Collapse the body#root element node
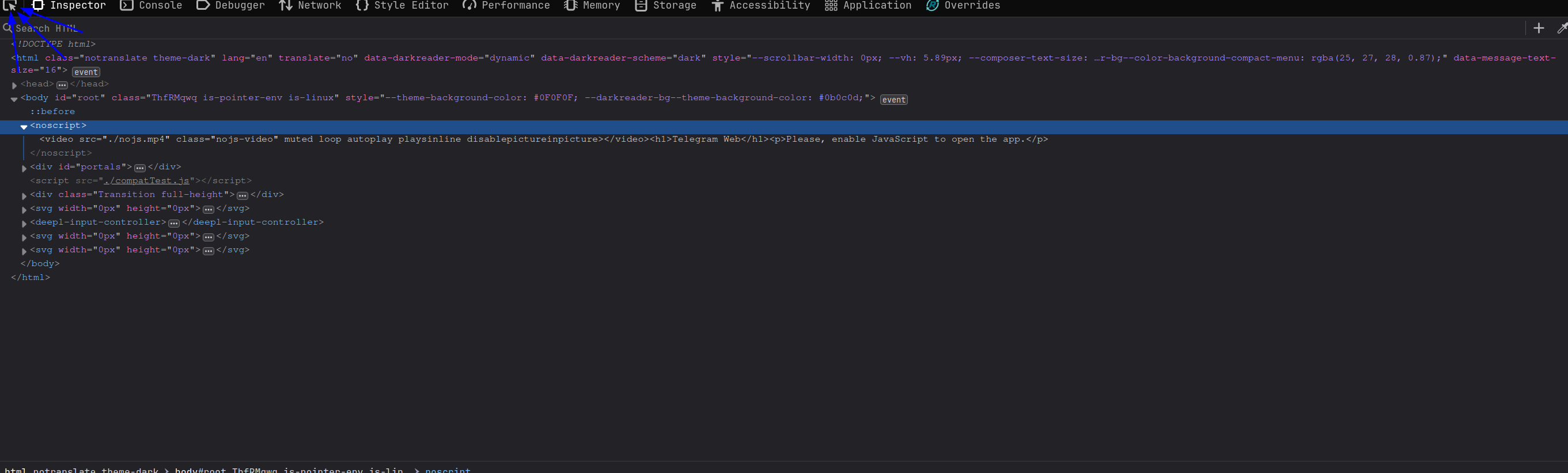 pos(14,99)
